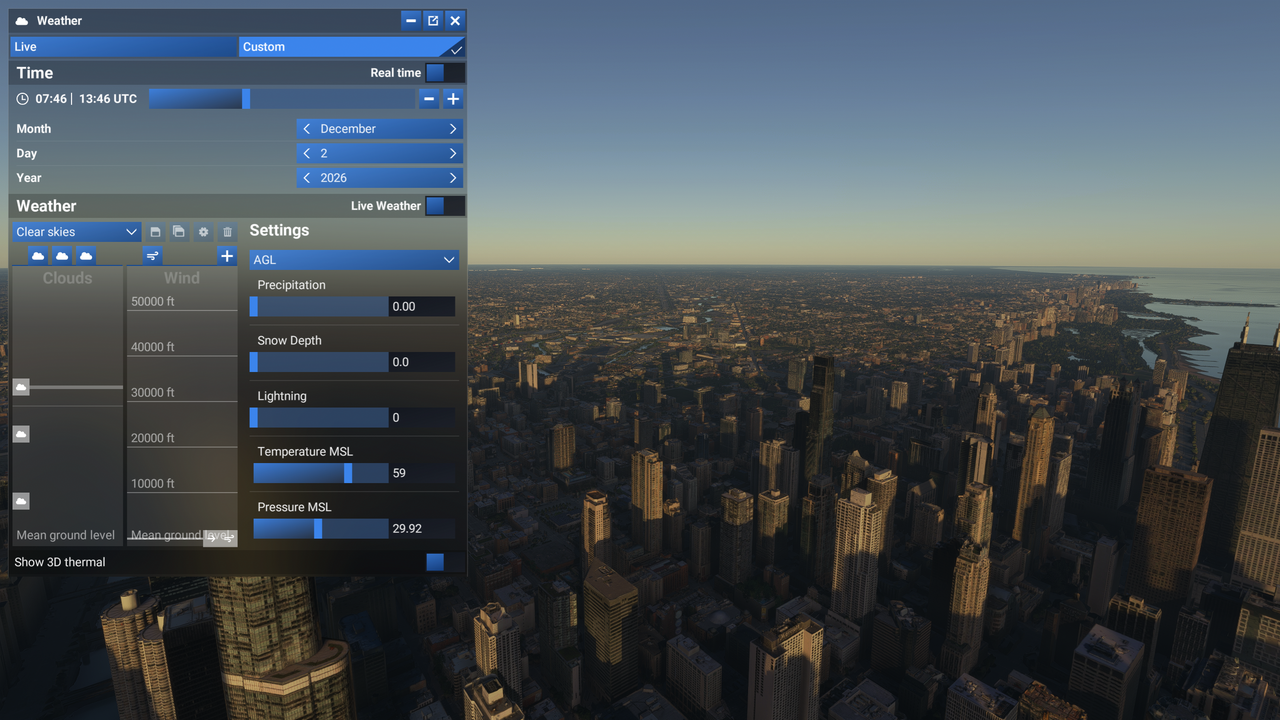Switch to the Live tab
The width and height of the screenshot is (1280, 720).
tap(124, 47)
